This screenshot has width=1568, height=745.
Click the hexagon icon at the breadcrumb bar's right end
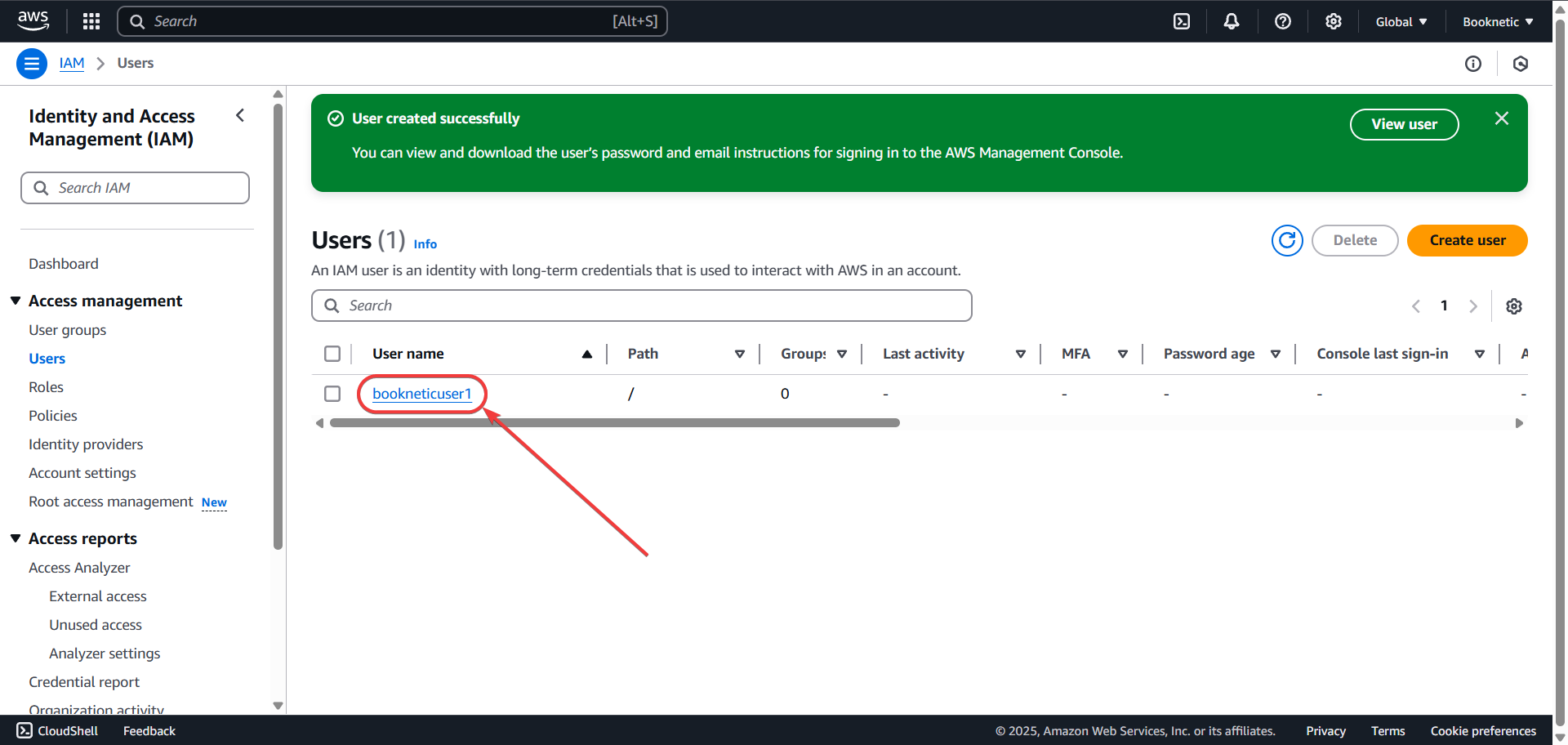click(1521, 64)
